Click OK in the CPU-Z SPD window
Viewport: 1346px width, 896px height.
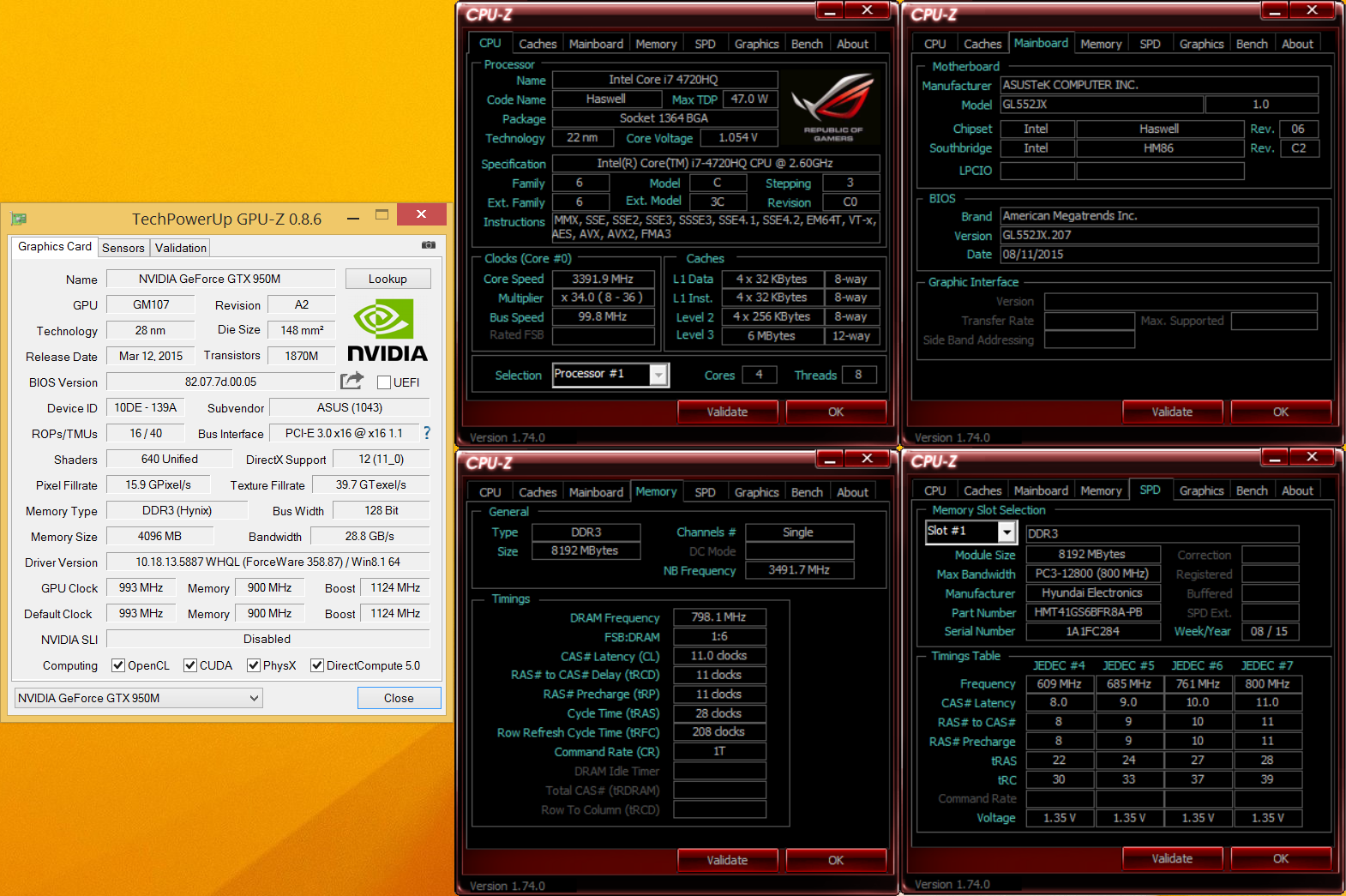point(1281,858)
